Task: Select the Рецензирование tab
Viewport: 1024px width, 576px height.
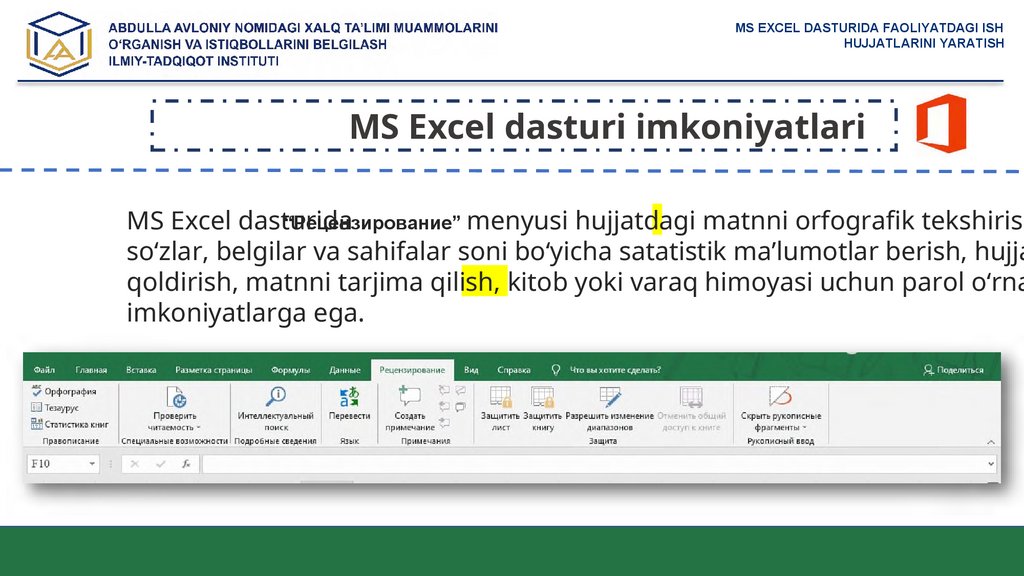Action: (412, 370)
